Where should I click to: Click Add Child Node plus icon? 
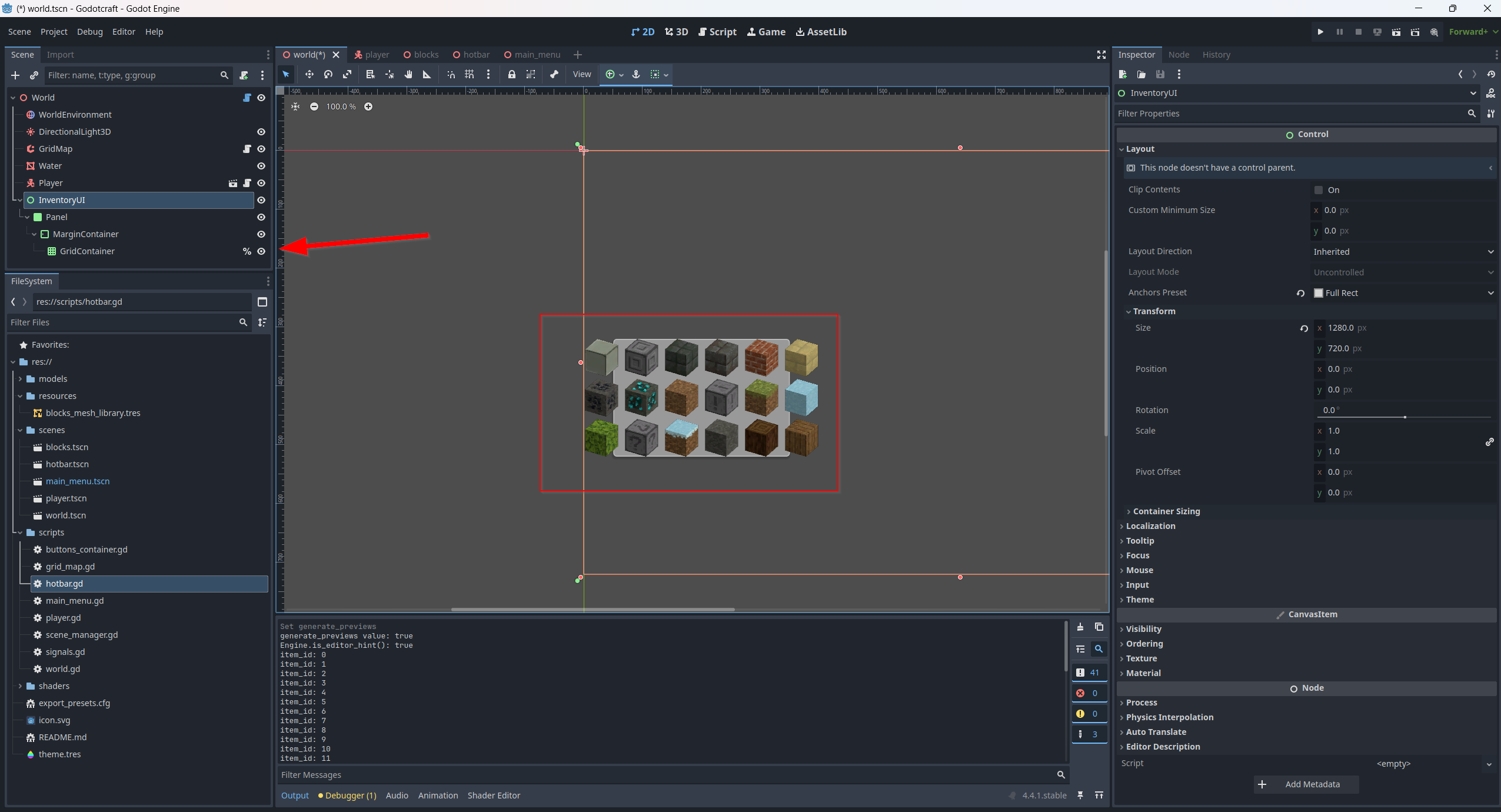(15, 75)
